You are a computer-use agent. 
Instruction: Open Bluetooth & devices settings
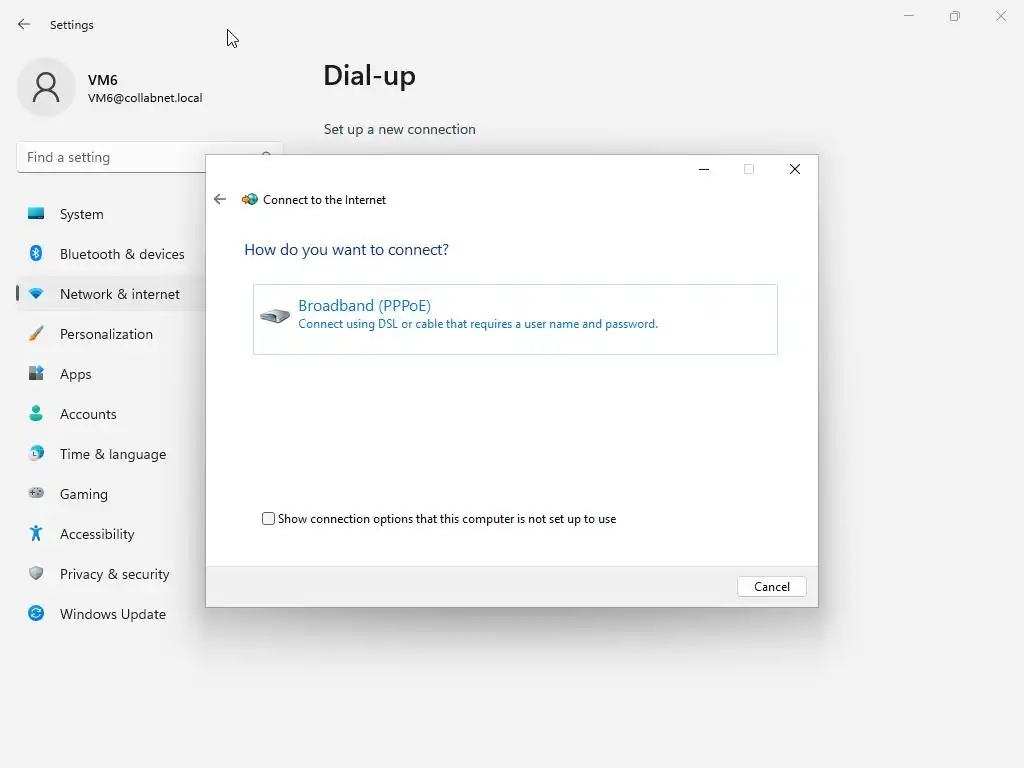coord(111,254)
